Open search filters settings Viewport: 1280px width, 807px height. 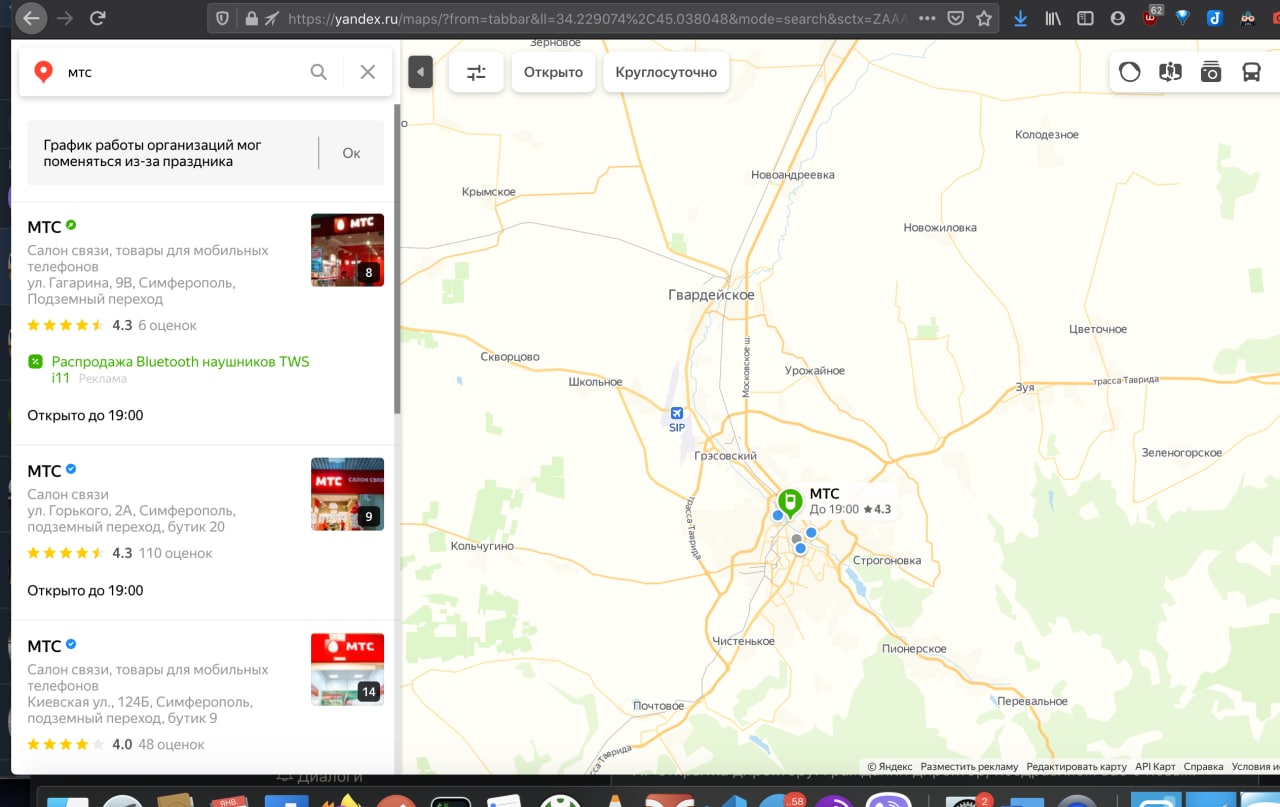click(476, 72)
